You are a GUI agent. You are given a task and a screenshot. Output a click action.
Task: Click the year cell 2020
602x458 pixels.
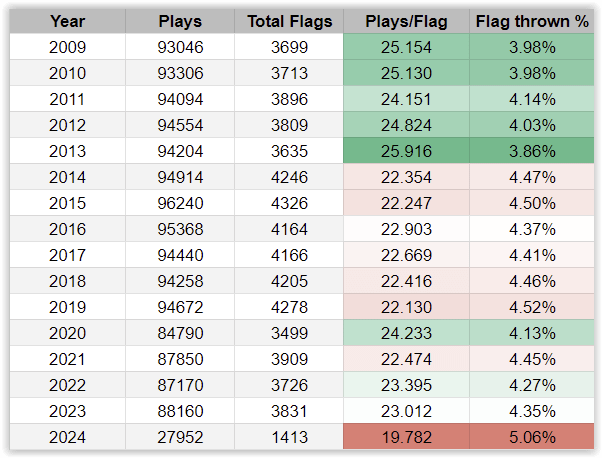[68, 333]
